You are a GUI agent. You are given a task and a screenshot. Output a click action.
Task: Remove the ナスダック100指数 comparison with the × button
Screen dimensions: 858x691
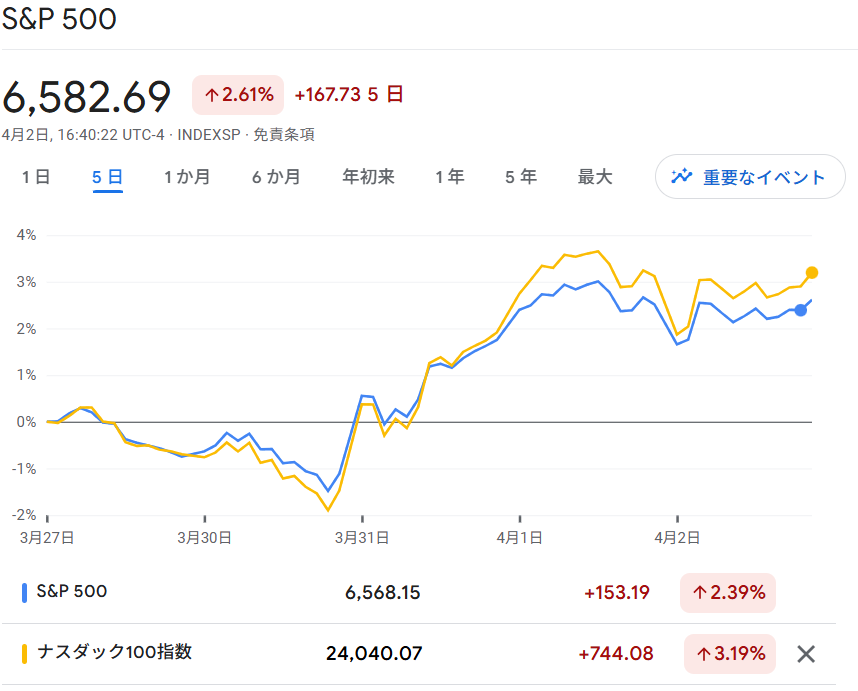(804, 653)
